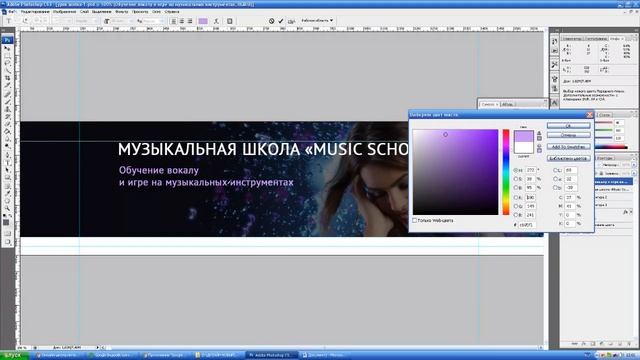Image resolution: width=640 pixels, height=360 pixels.
Task: Open Библиотеки цветов color libraries button
Action: pos(568,158)
